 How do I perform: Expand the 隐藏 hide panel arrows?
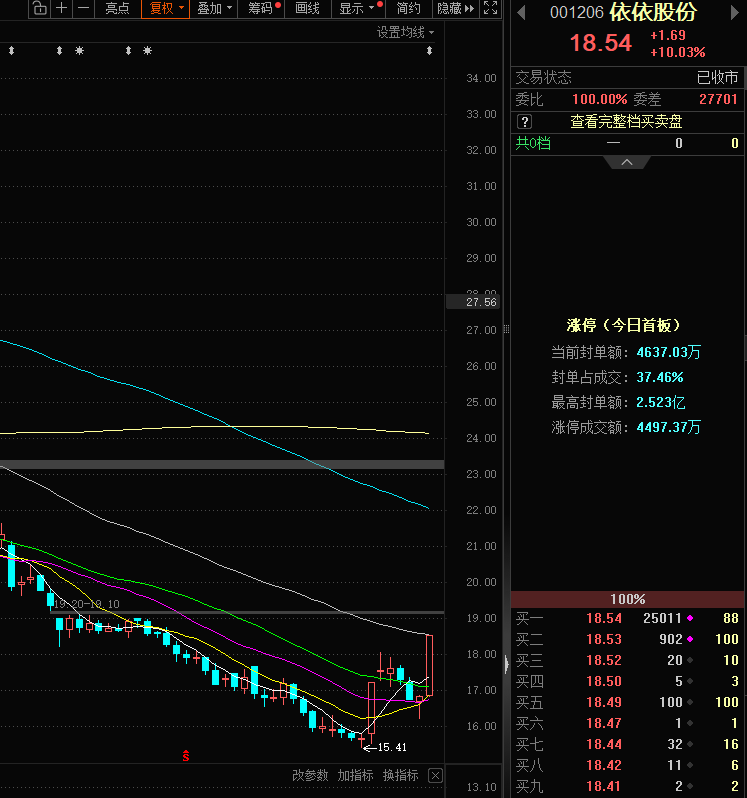455,8
